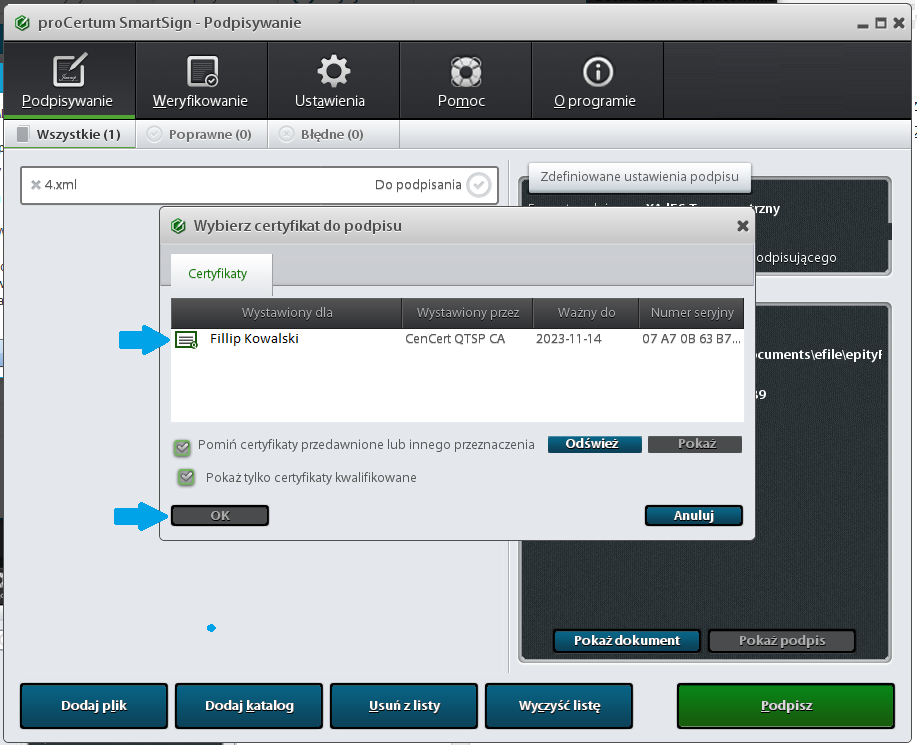Select the Wszystkie (1) tab
The image size is (917, 747).
point(70,135)
